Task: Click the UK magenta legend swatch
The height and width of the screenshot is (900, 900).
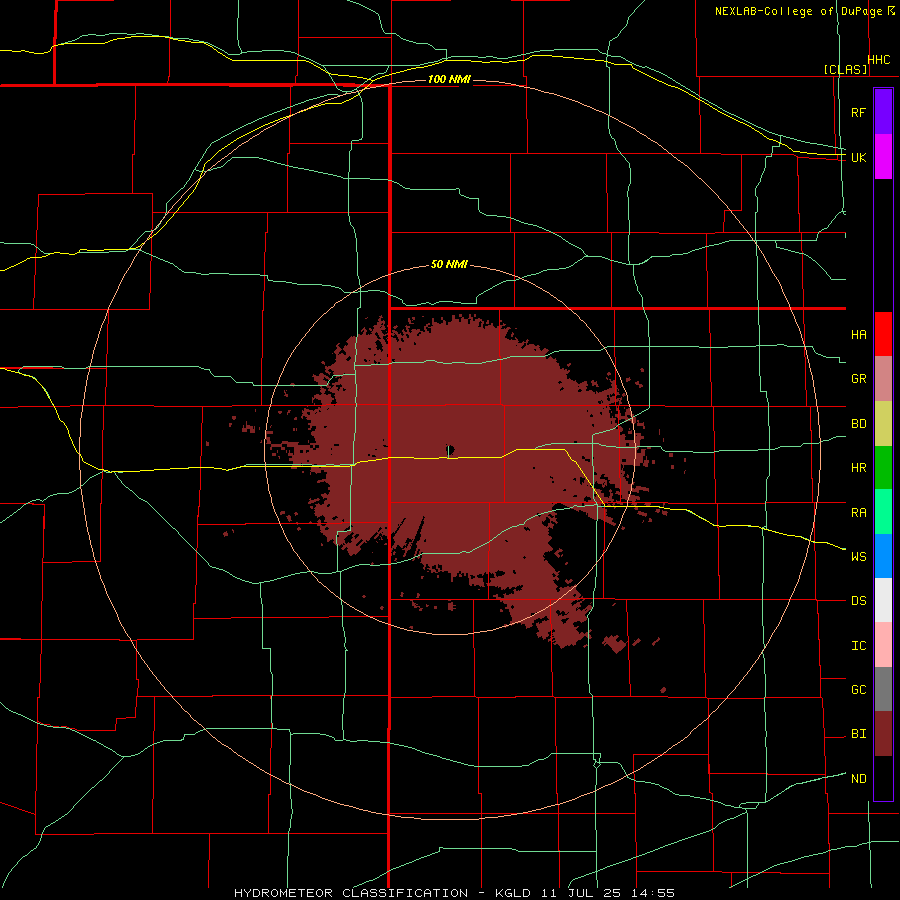Action: [x=883, y=157]
